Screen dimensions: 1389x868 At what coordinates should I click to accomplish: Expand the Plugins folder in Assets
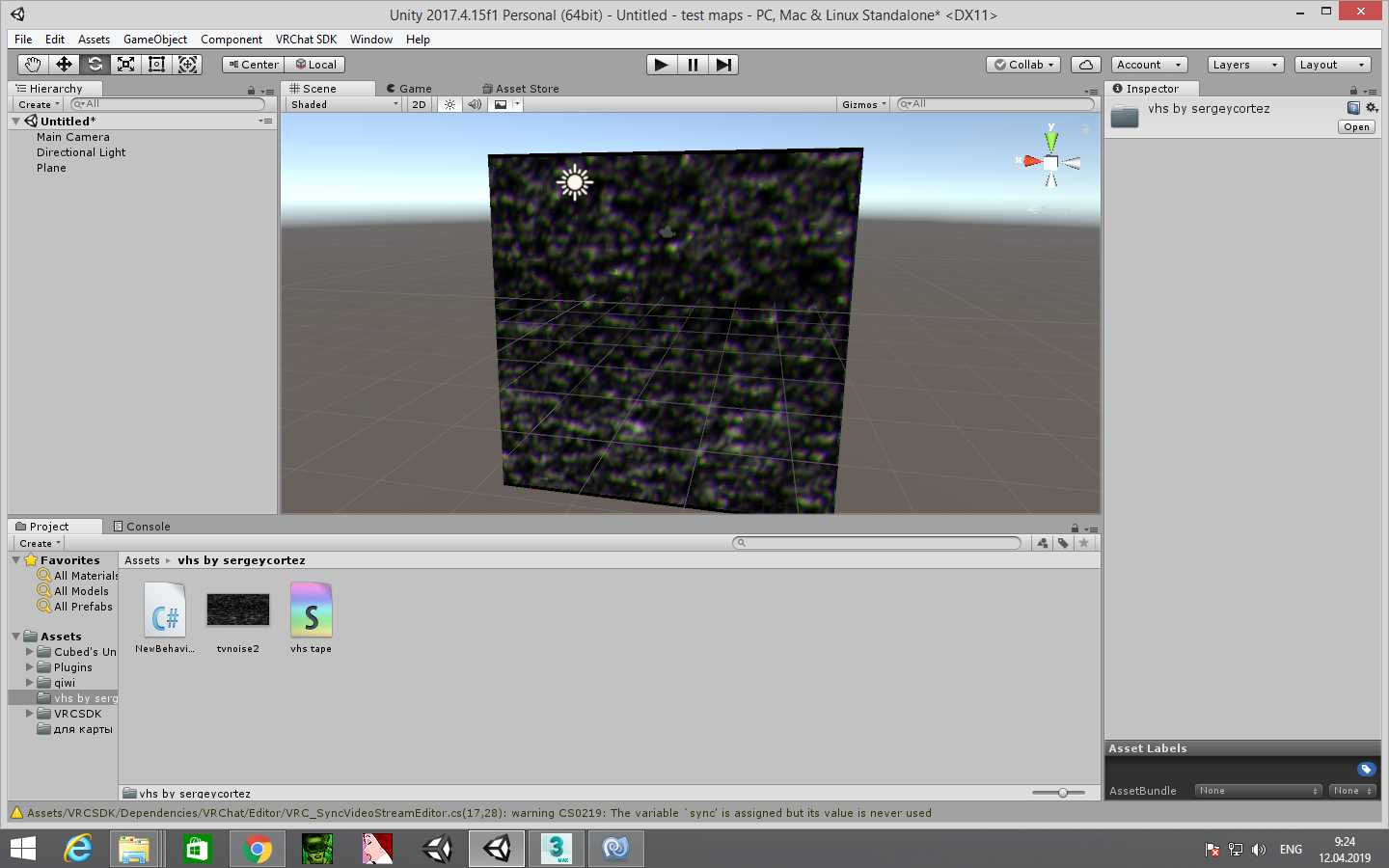pos(30,667)
